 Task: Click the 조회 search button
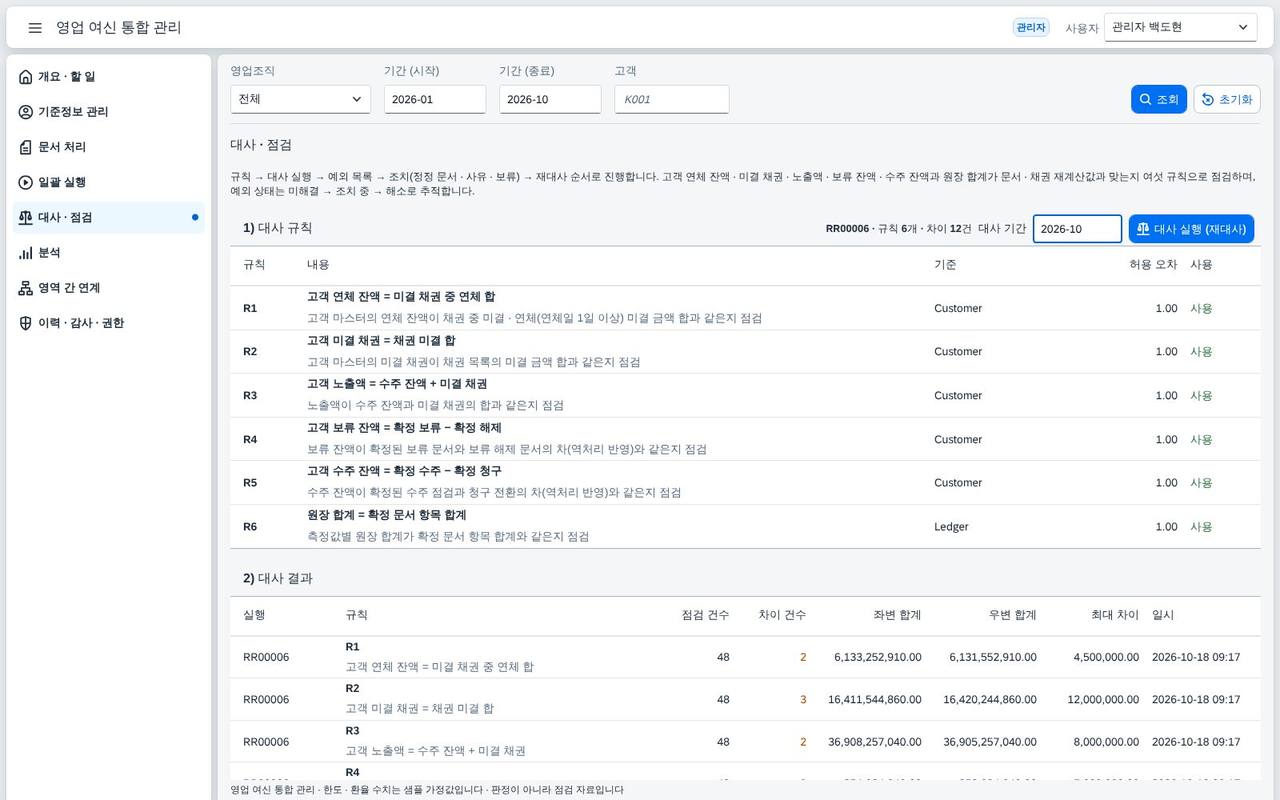click(1159, 99)
